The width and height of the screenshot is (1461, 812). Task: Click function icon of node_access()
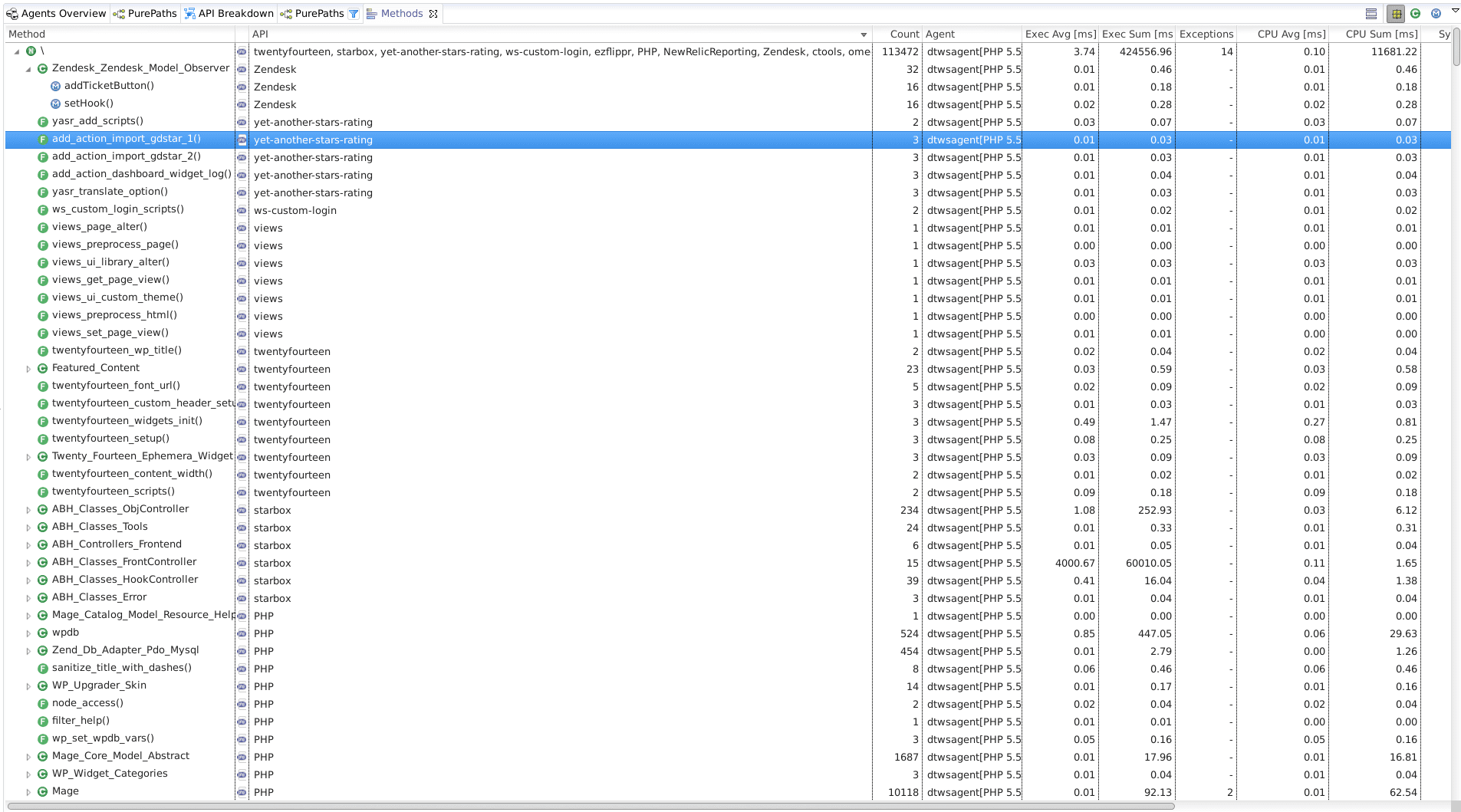(x=43, y=704)
